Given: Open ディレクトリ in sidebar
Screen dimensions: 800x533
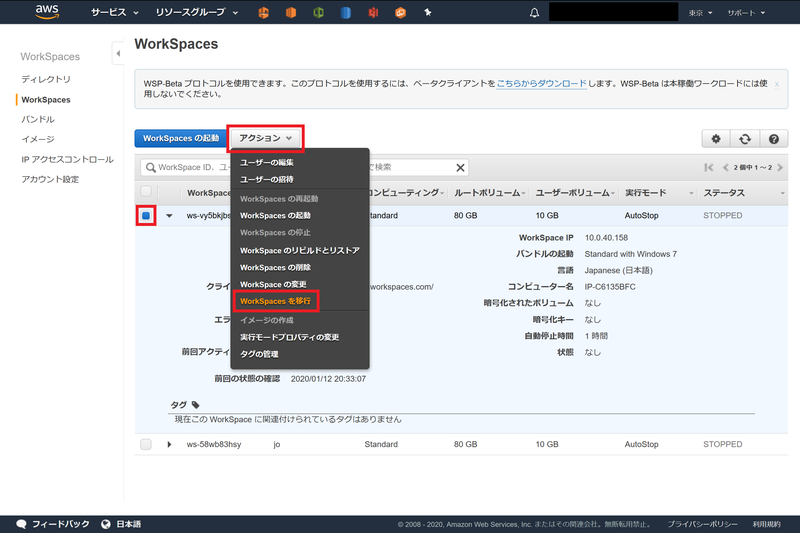Looking at the screenshot, I should [46, 79].
